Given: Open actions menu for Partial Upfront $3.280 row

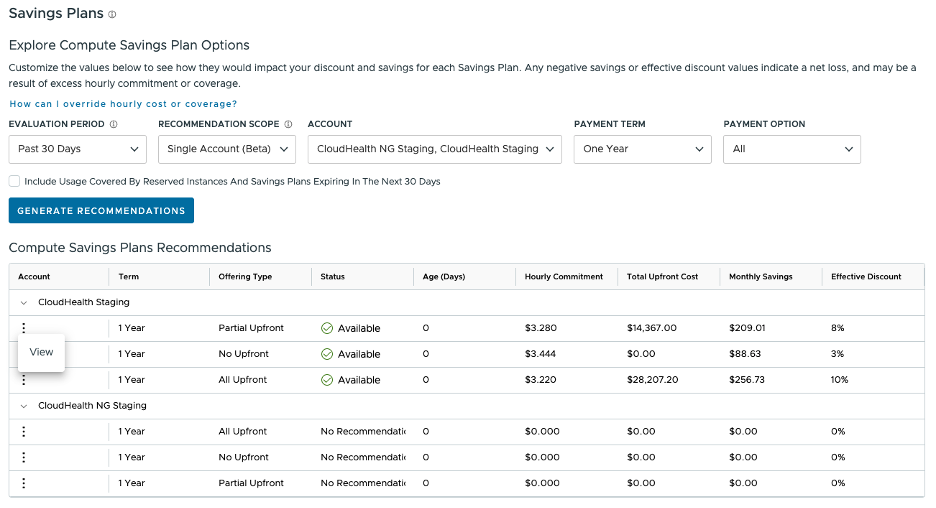Looking at the screenshot, I should point(23,328).
